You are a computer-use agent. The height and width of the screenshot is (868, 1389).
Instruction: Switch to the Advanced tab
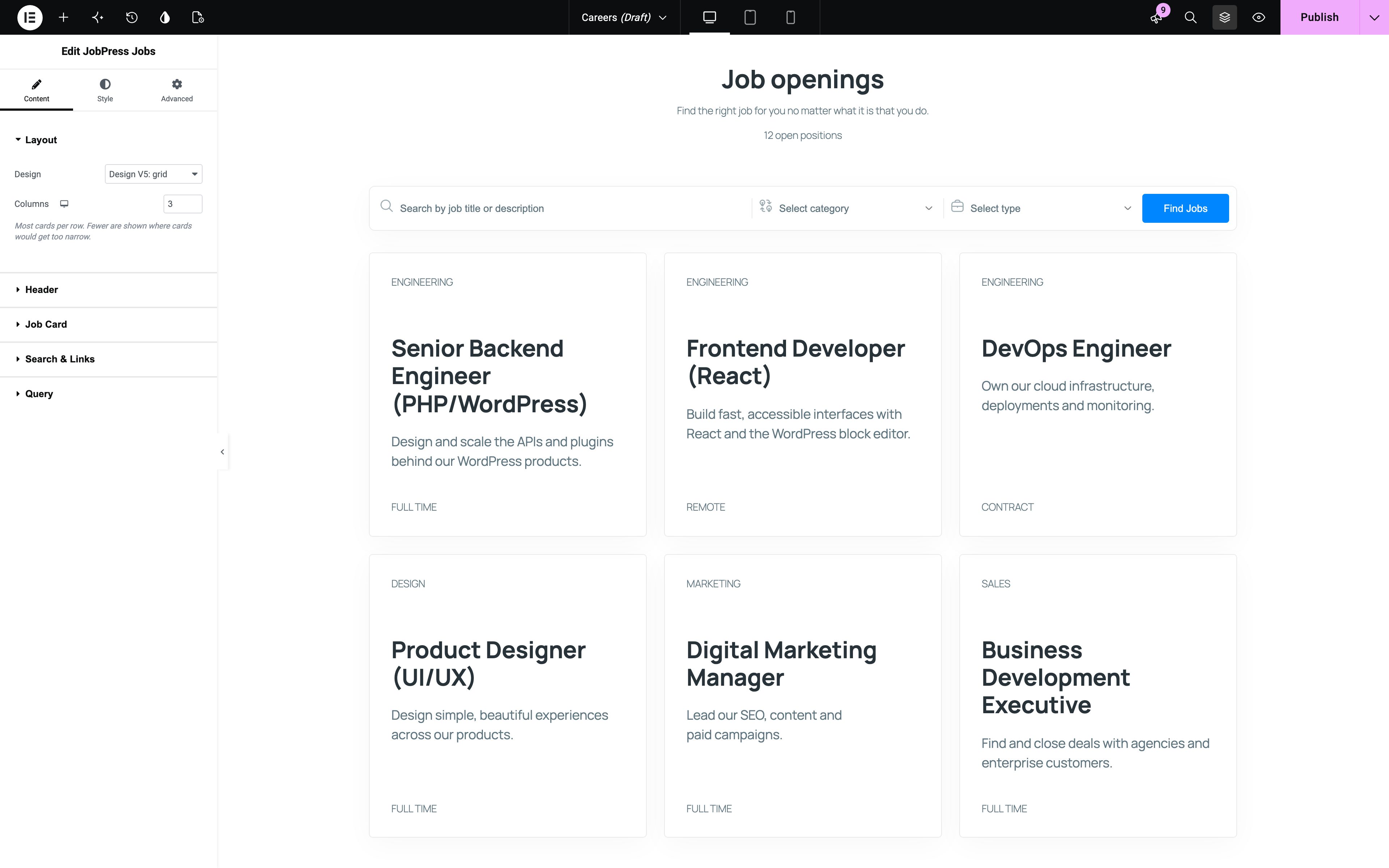[x=177, y=90]
